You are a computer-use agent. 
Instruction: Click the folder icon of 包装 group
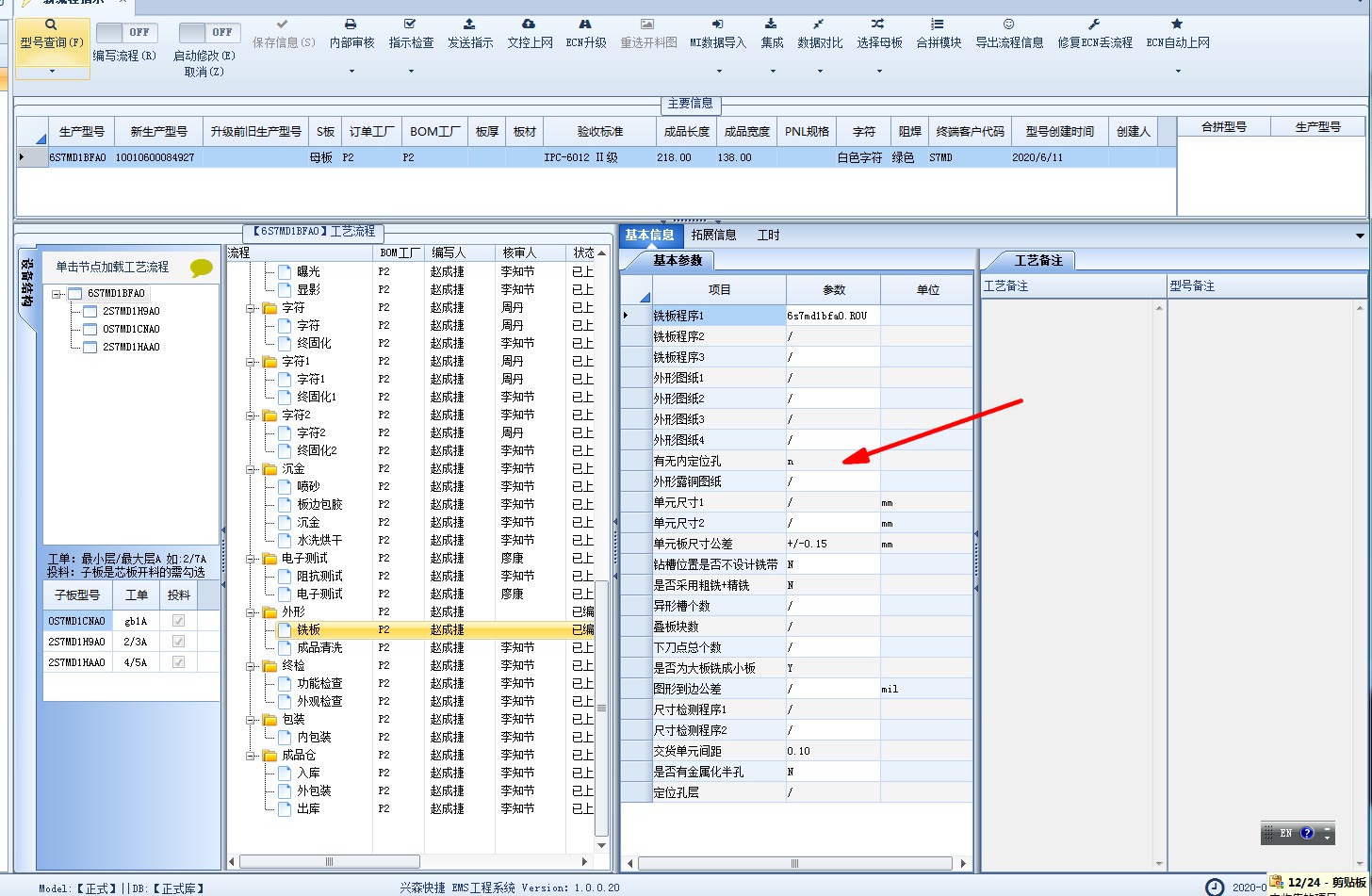pos(269,719)
